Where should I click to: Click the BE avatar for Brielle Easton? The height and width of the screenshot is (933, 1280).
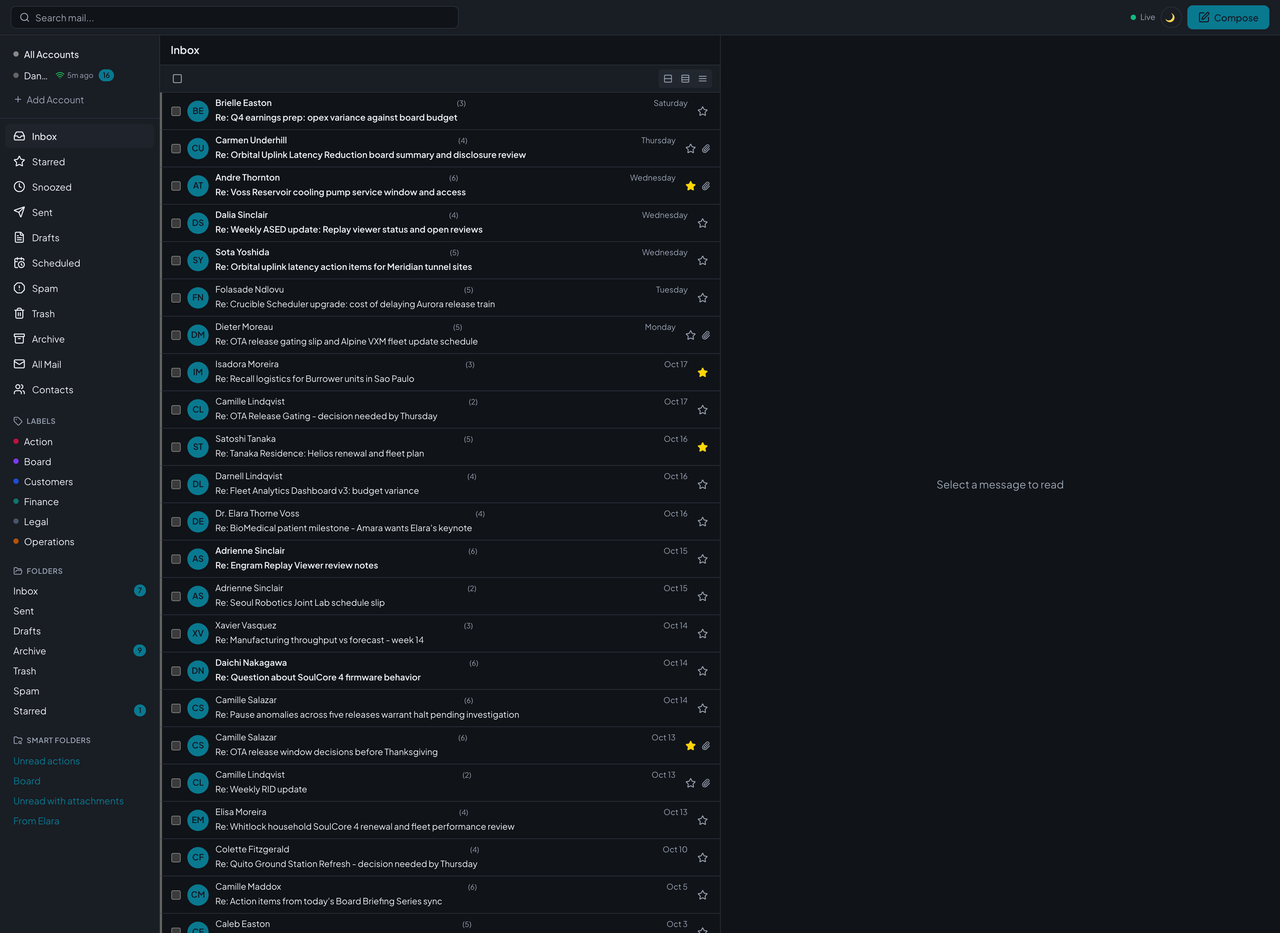point(198,111)
